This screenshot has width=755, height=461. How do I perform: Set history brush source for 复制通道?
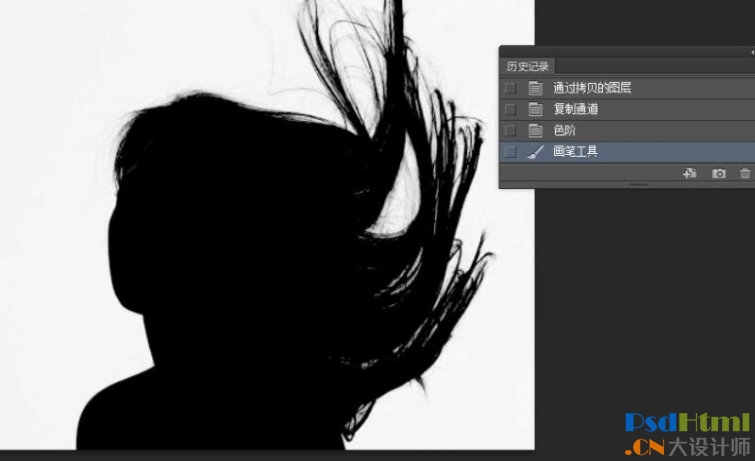pos(511,109)
